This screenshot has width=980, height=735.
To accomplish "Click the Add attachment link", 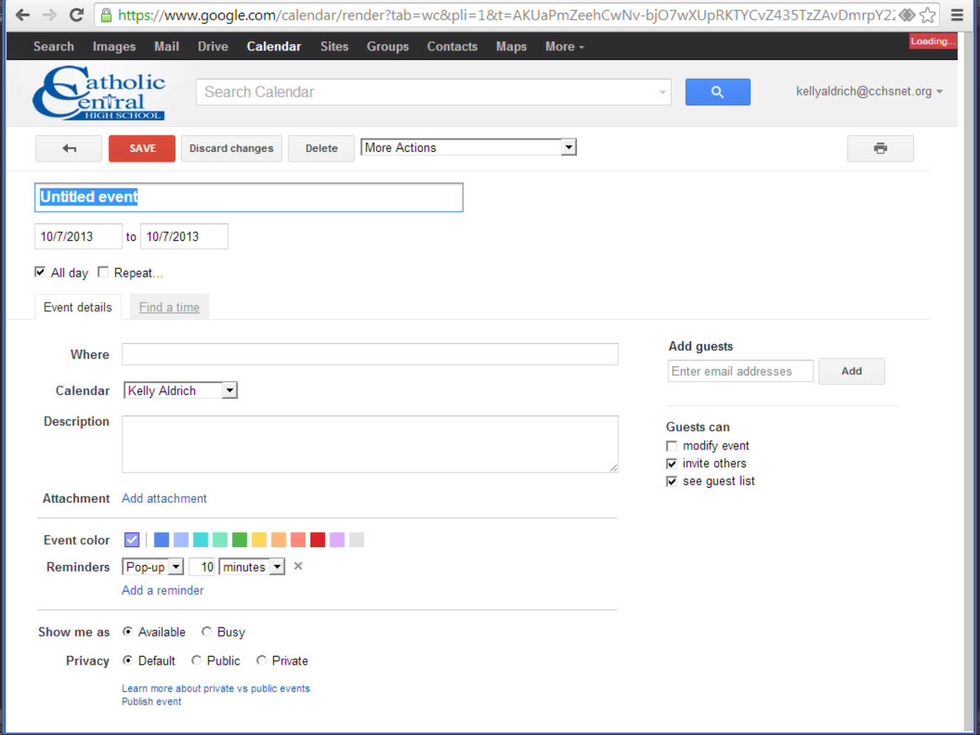I will pyautogui.click(x=164, y=498).
